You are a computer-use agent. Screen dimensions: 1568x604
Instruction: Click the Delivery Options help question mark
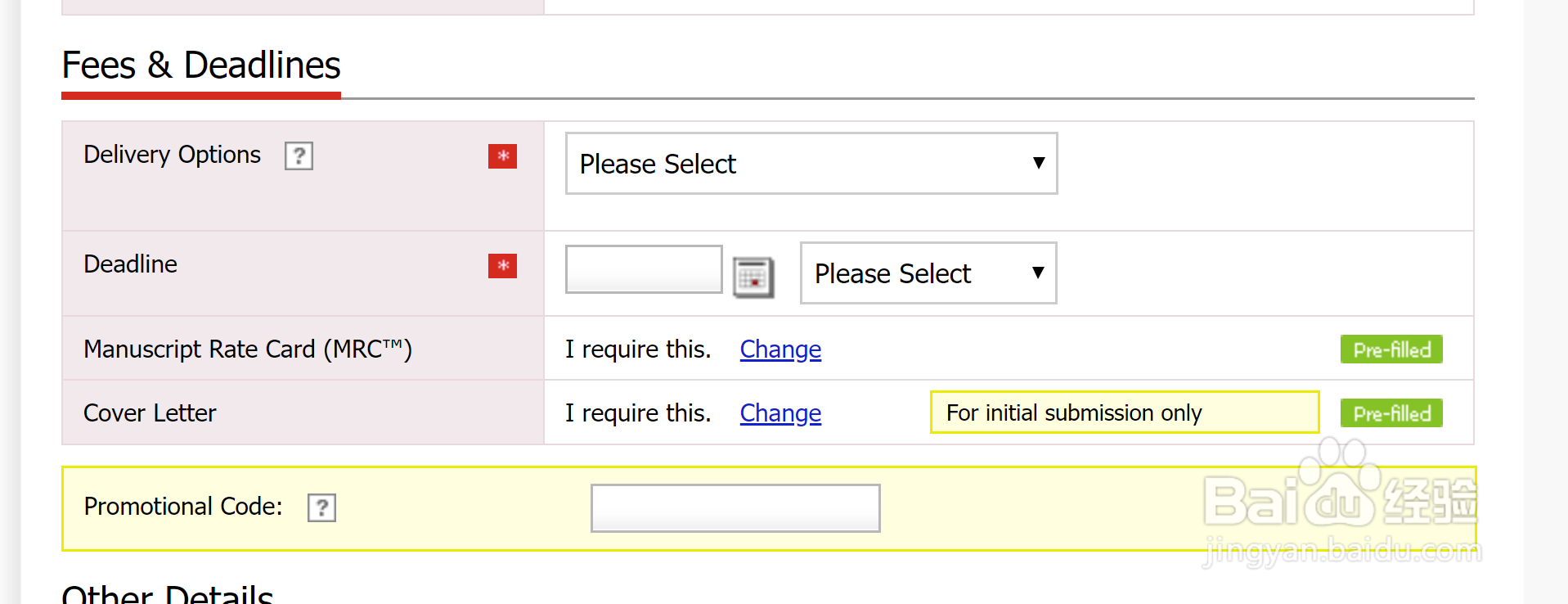point(299,156)
